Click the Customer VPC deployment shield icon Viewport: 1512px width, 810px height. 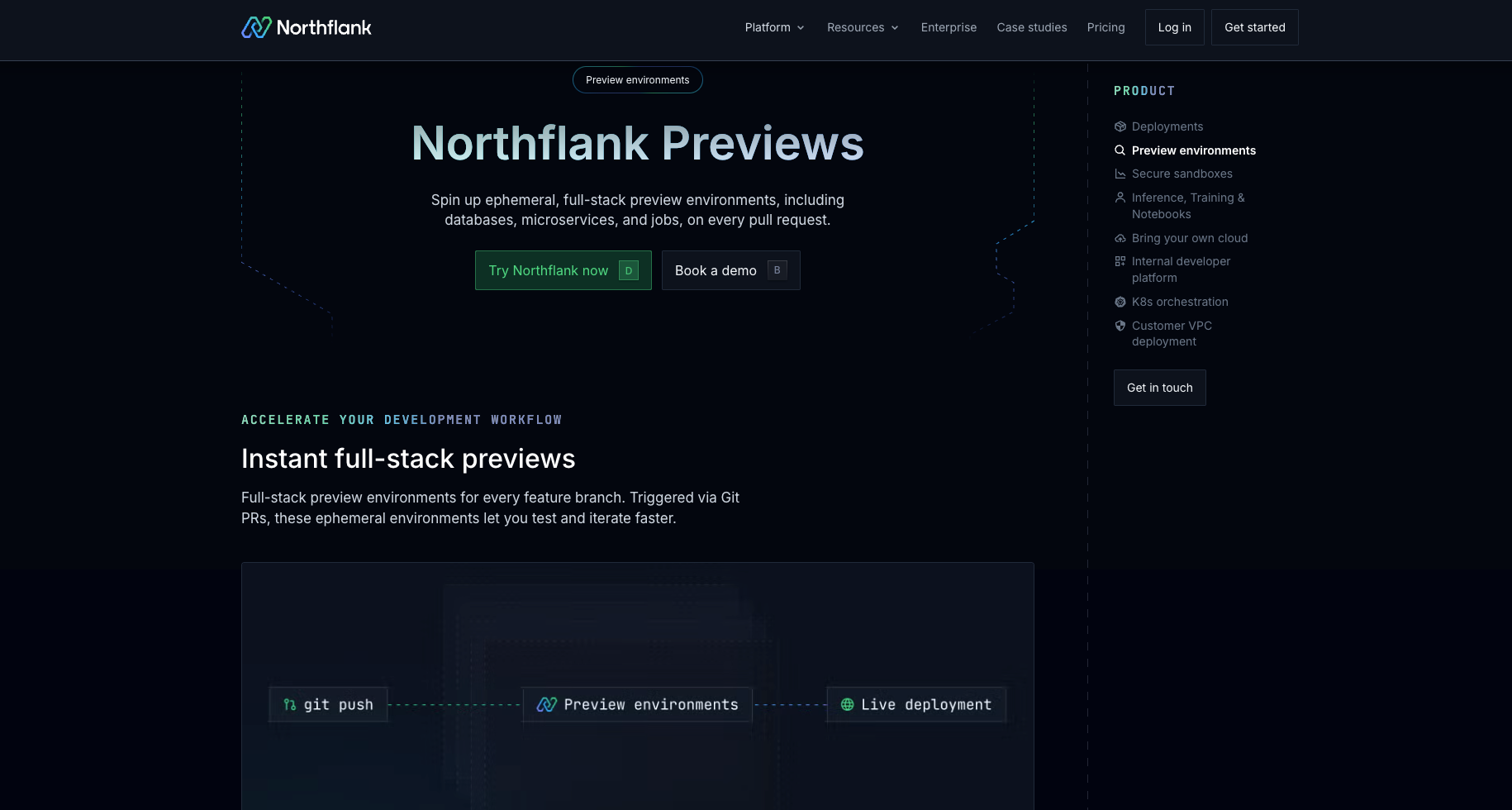[1120, 326]
